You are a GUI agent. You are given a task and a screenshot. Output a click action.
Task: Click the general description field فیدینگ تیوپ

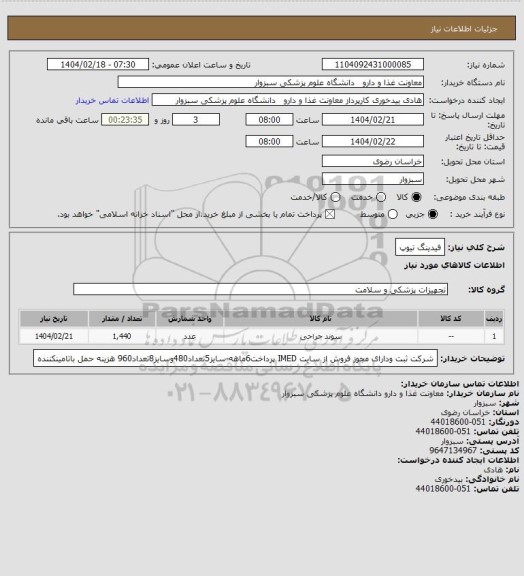(420, 247)
